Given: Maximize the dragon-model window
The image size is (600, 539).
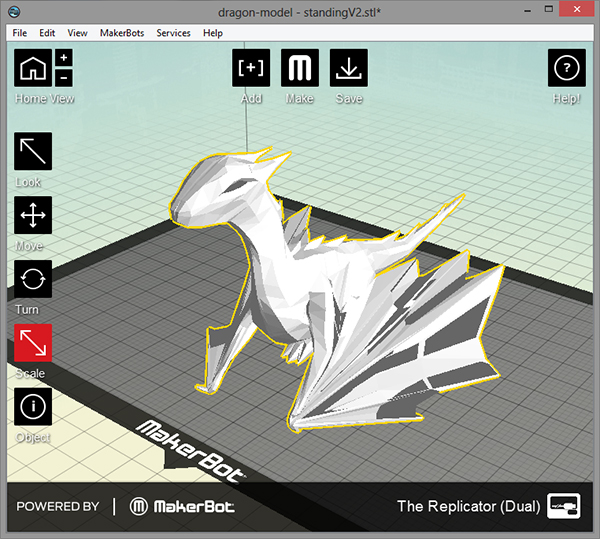Looking at the screenshot, I should pyautogui.click(x=549, y=9).
